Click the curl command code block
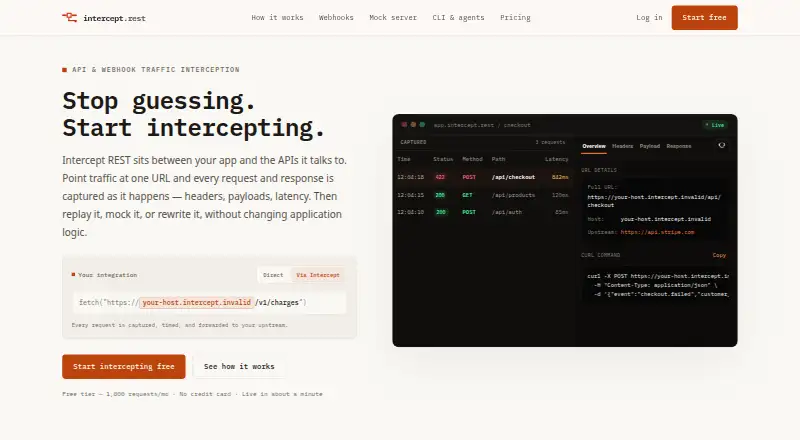Viewport: 800px width, 440px height. [657, 285]
